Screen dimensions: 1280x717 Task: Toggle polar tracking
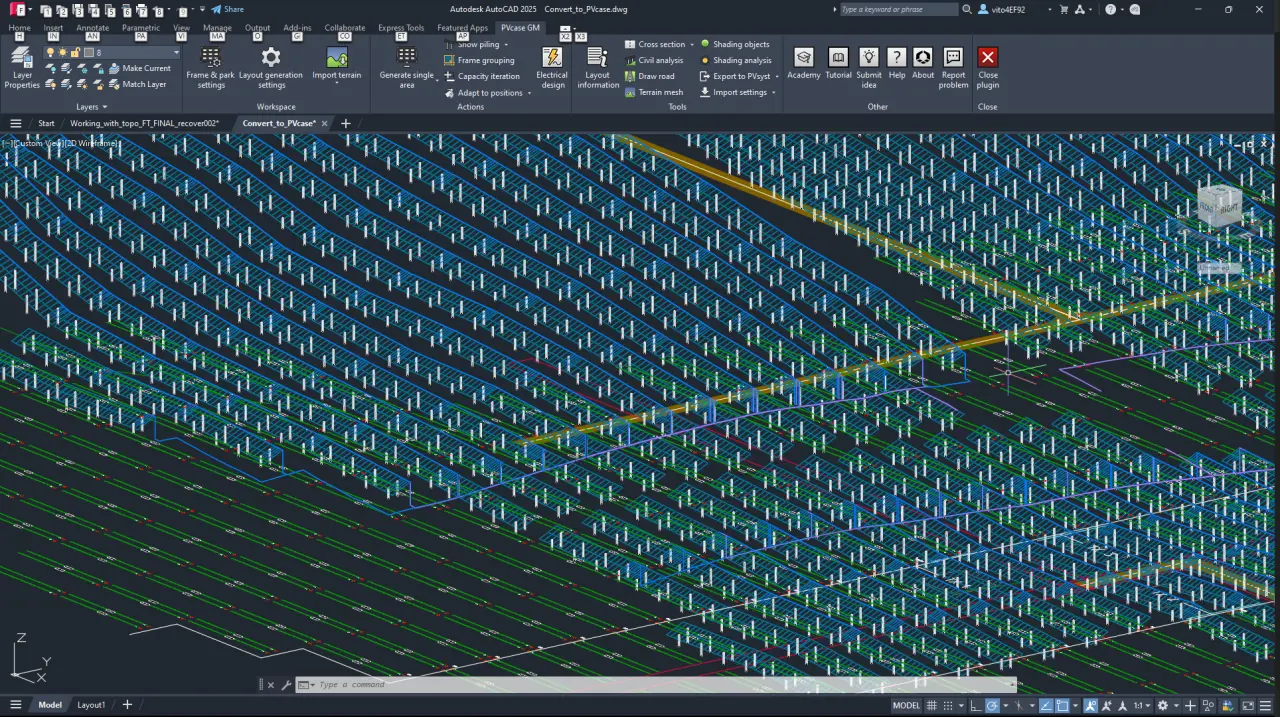992,705
